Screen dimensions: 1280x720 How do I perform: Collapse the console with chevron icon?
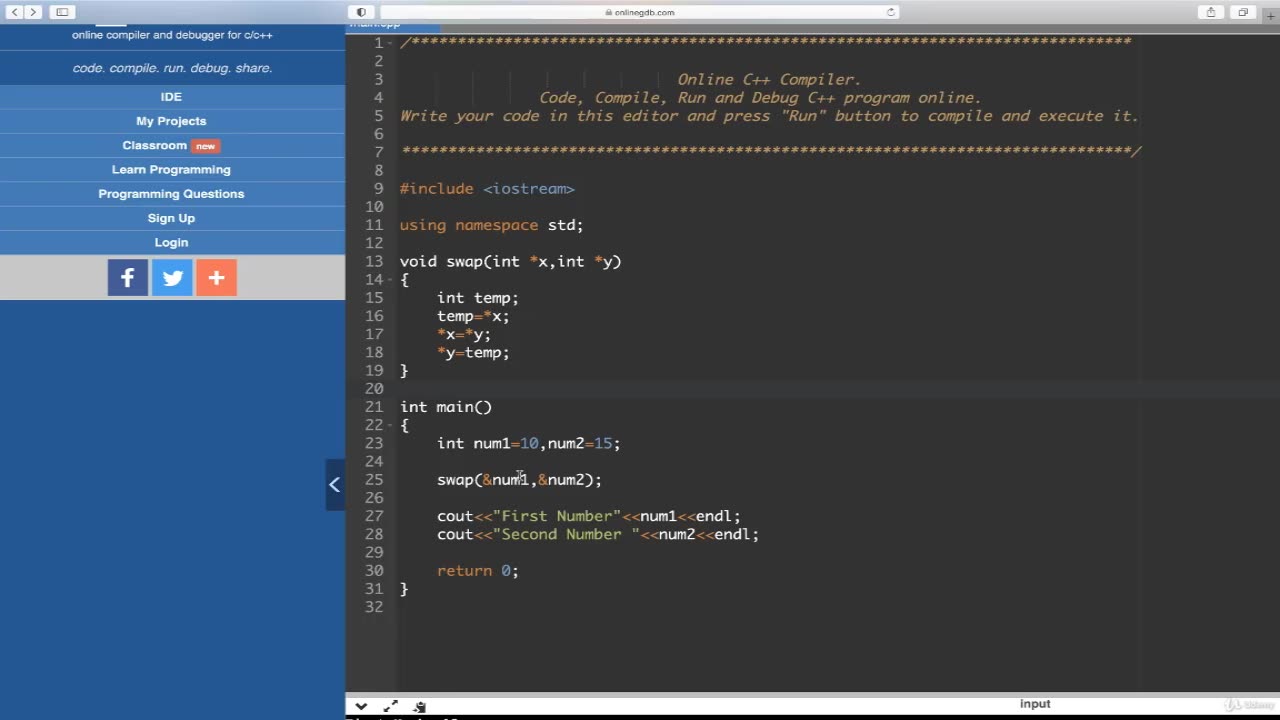(x=361, y=706)
